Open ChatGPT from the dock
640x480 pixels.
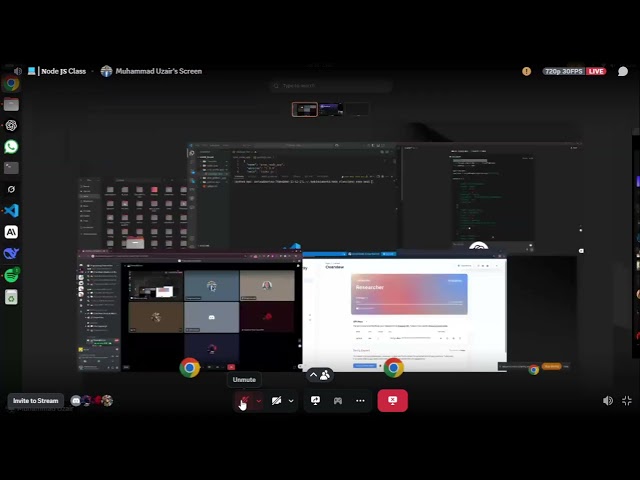click(x=11, y=126)
